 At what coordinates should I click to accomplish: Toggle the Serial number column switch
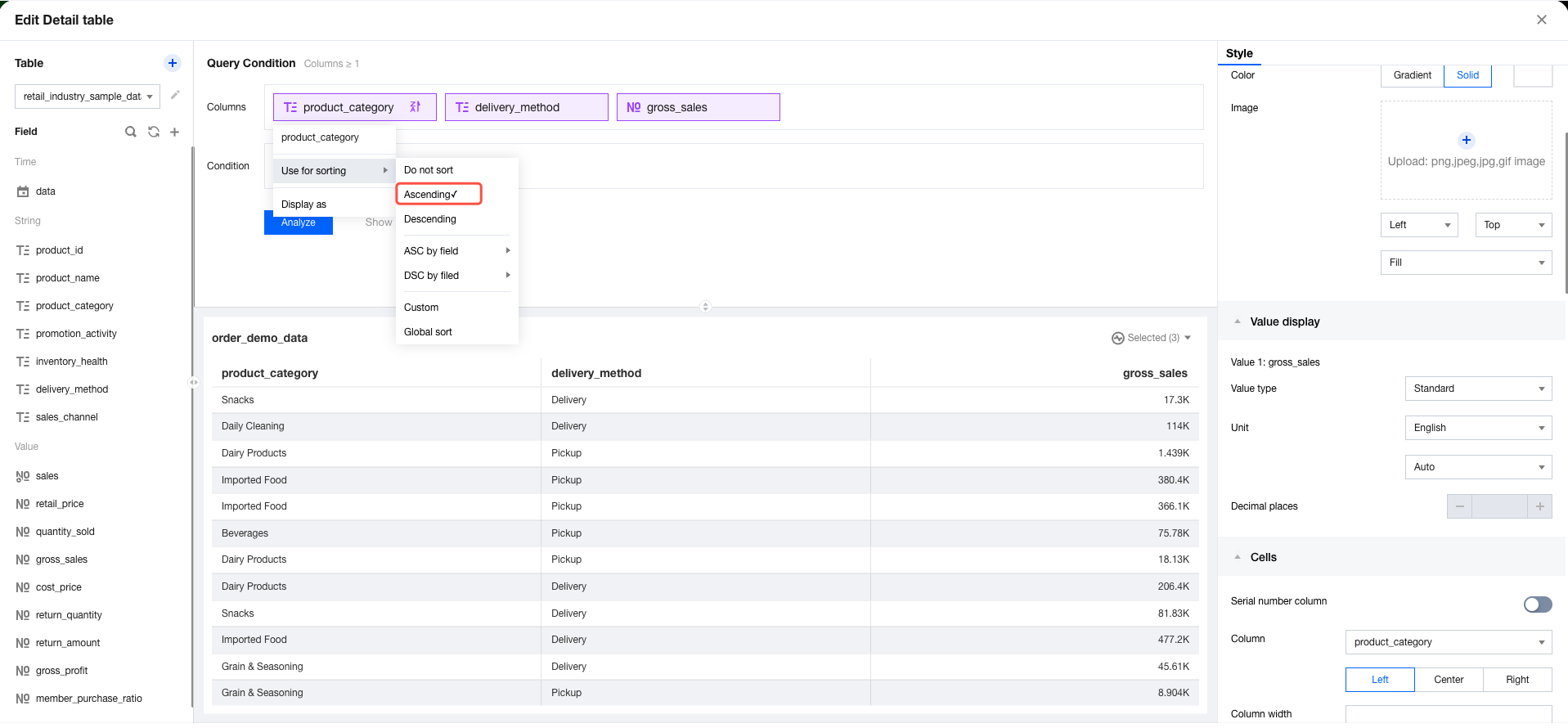1537,604
